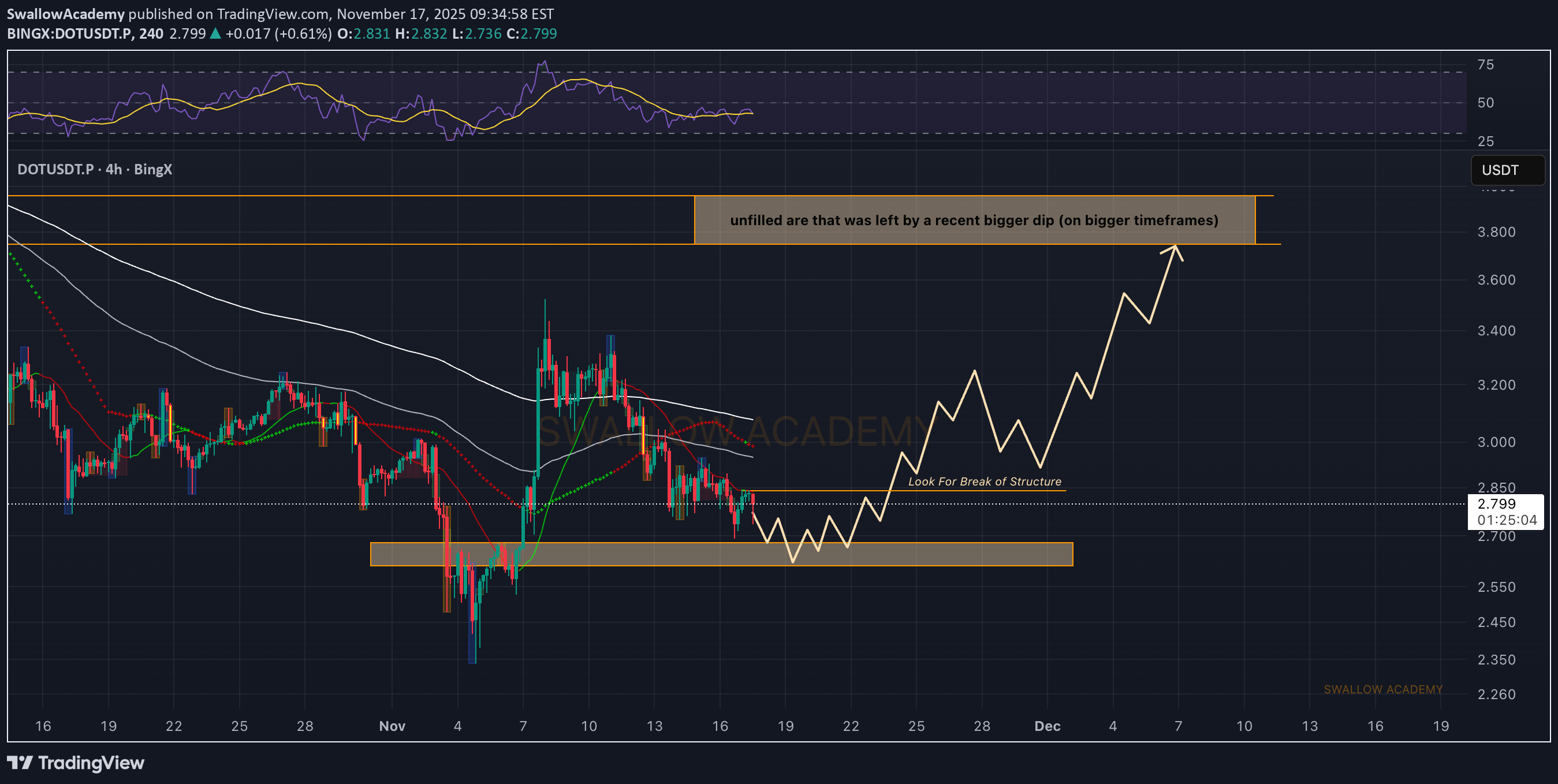Click the RSI 50 level label

point(1485,103)
